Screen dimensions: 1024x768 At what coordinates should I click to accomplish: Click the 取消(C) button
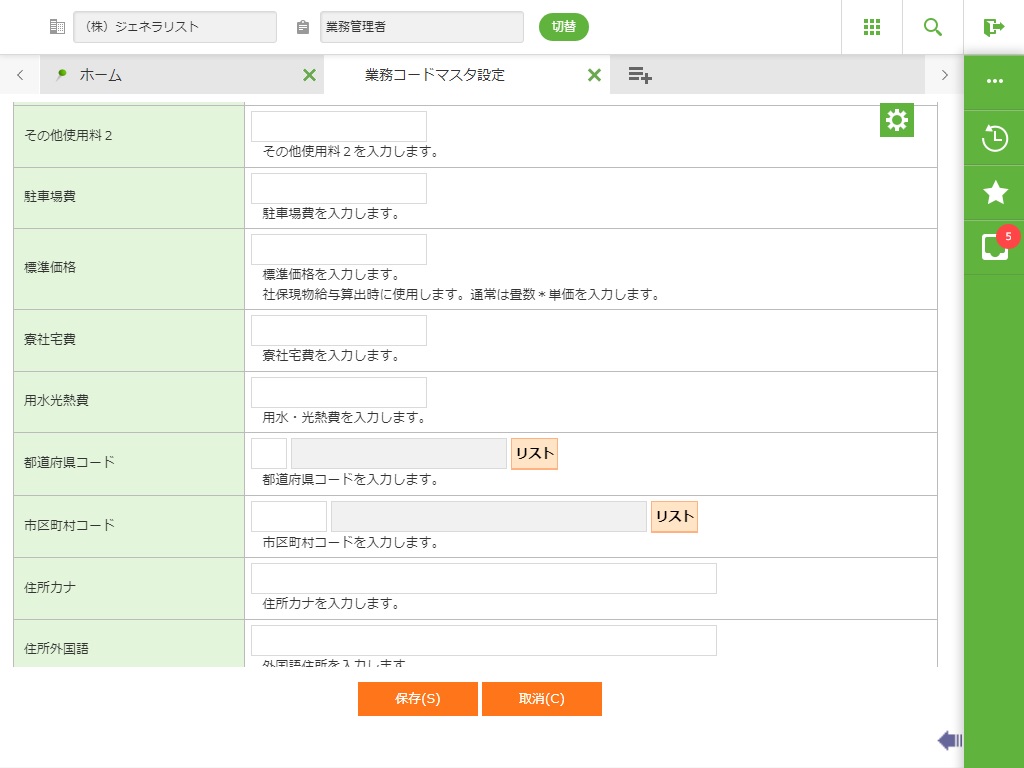pos(541,699)
